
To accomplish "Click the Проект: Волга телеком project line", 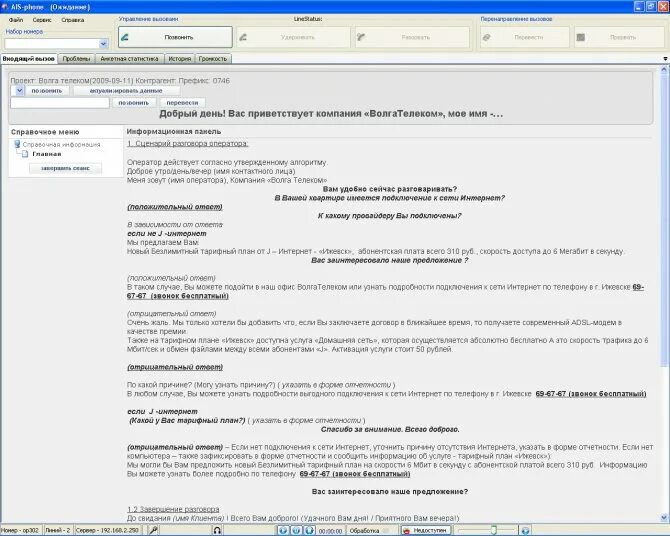I will point(120,80).
